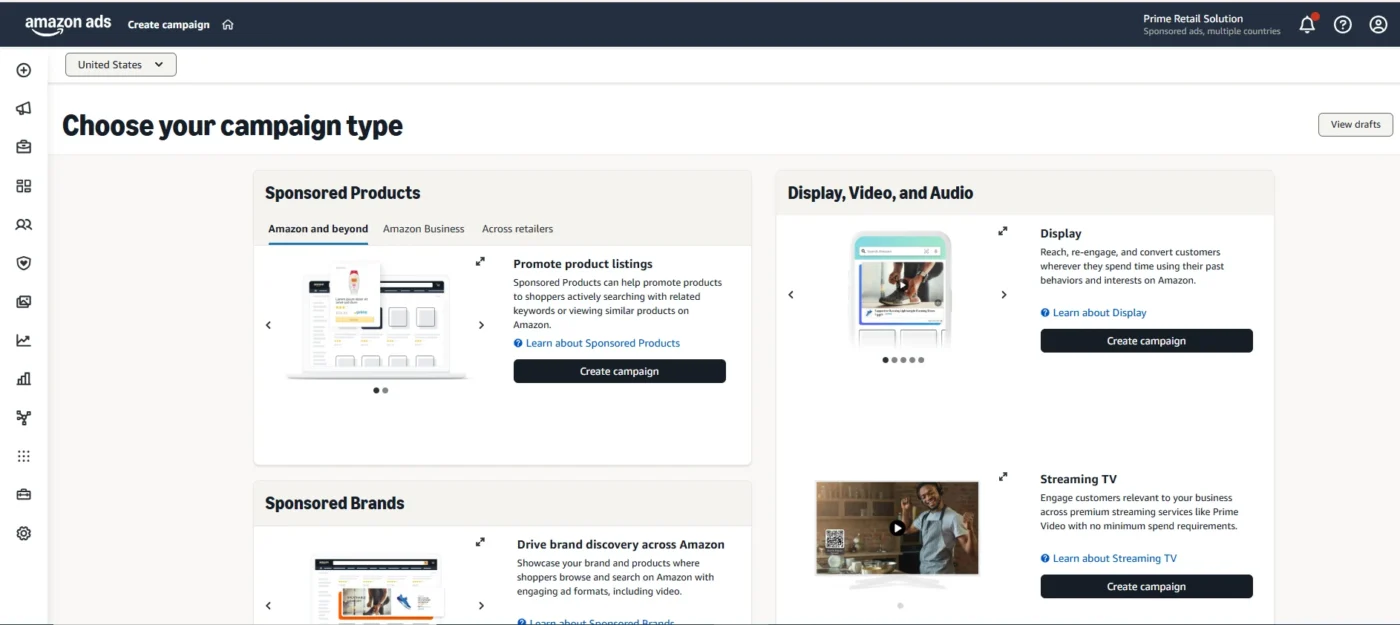This screenshot has height=625, width=1400.
Task: Show next Sponsored Products slide
Action: [x=481, y=325]
